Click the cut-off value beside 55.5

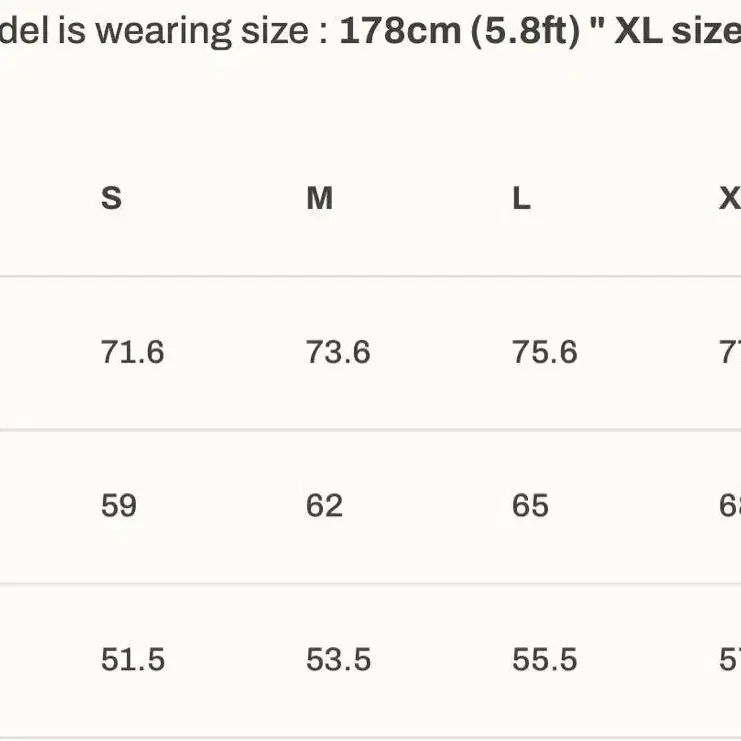tap(730, 660)
